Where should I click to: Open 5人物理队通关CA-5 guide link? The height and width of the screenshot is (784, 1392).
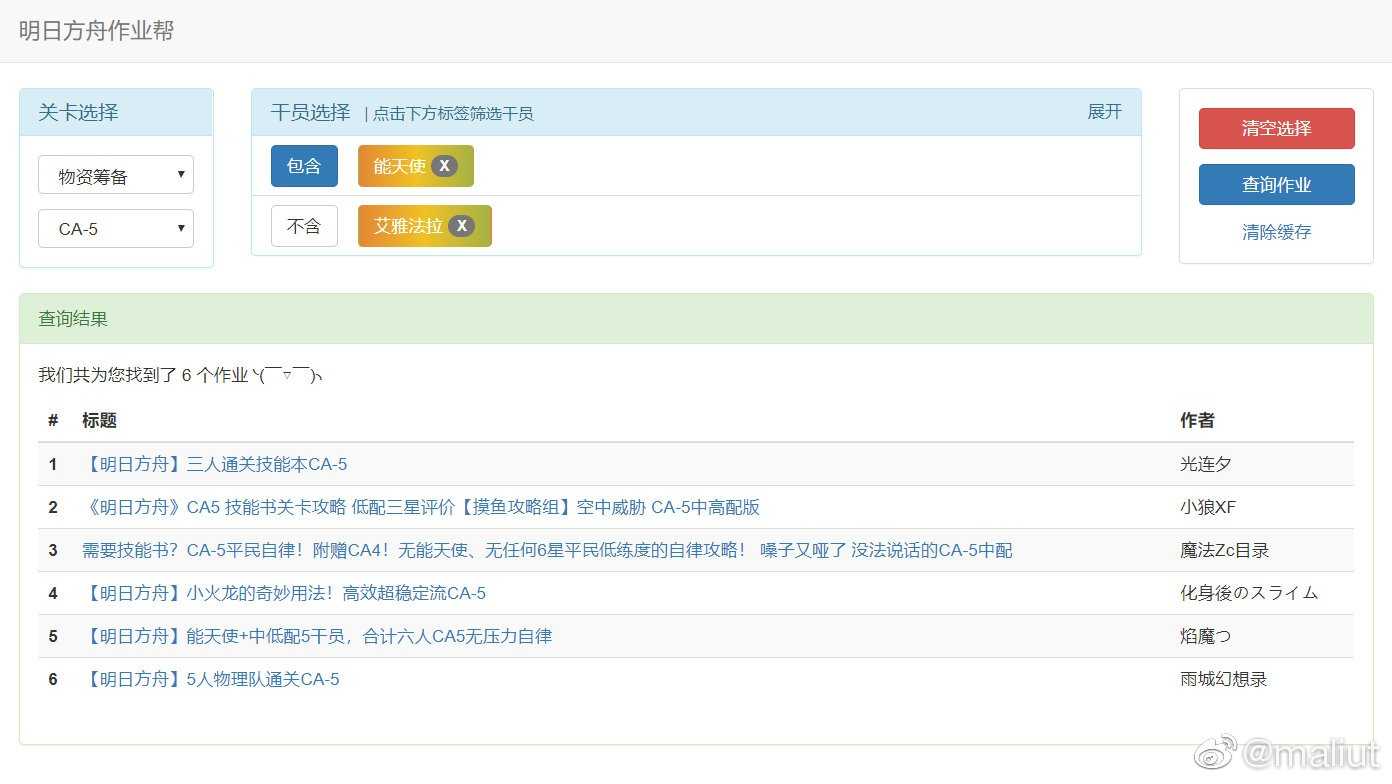coord(211,679)
